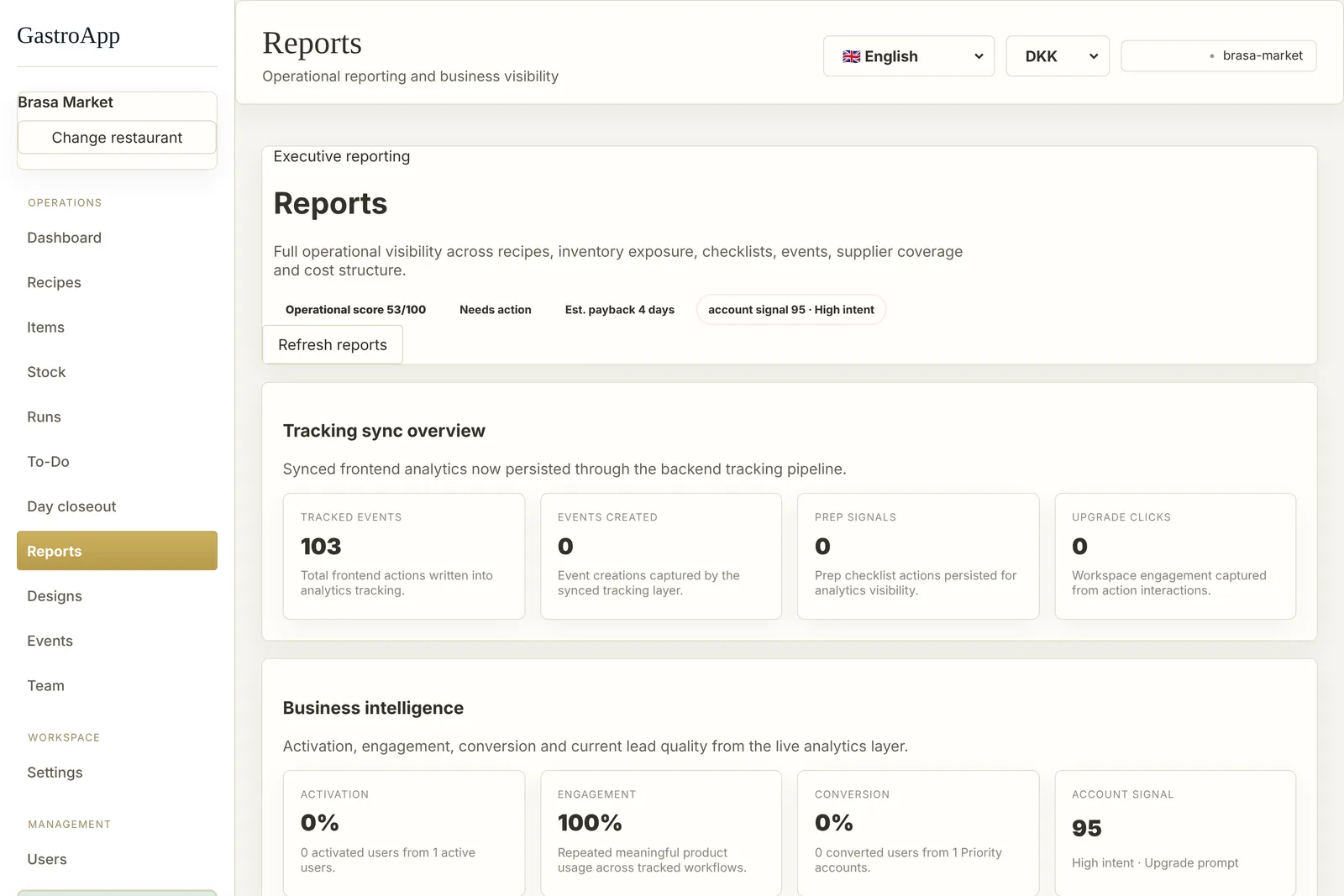Image resolution: width=1344 pixels, height=896 pixels.
Task: Open the DKK currency dropdown
Action: (1058, 56)
